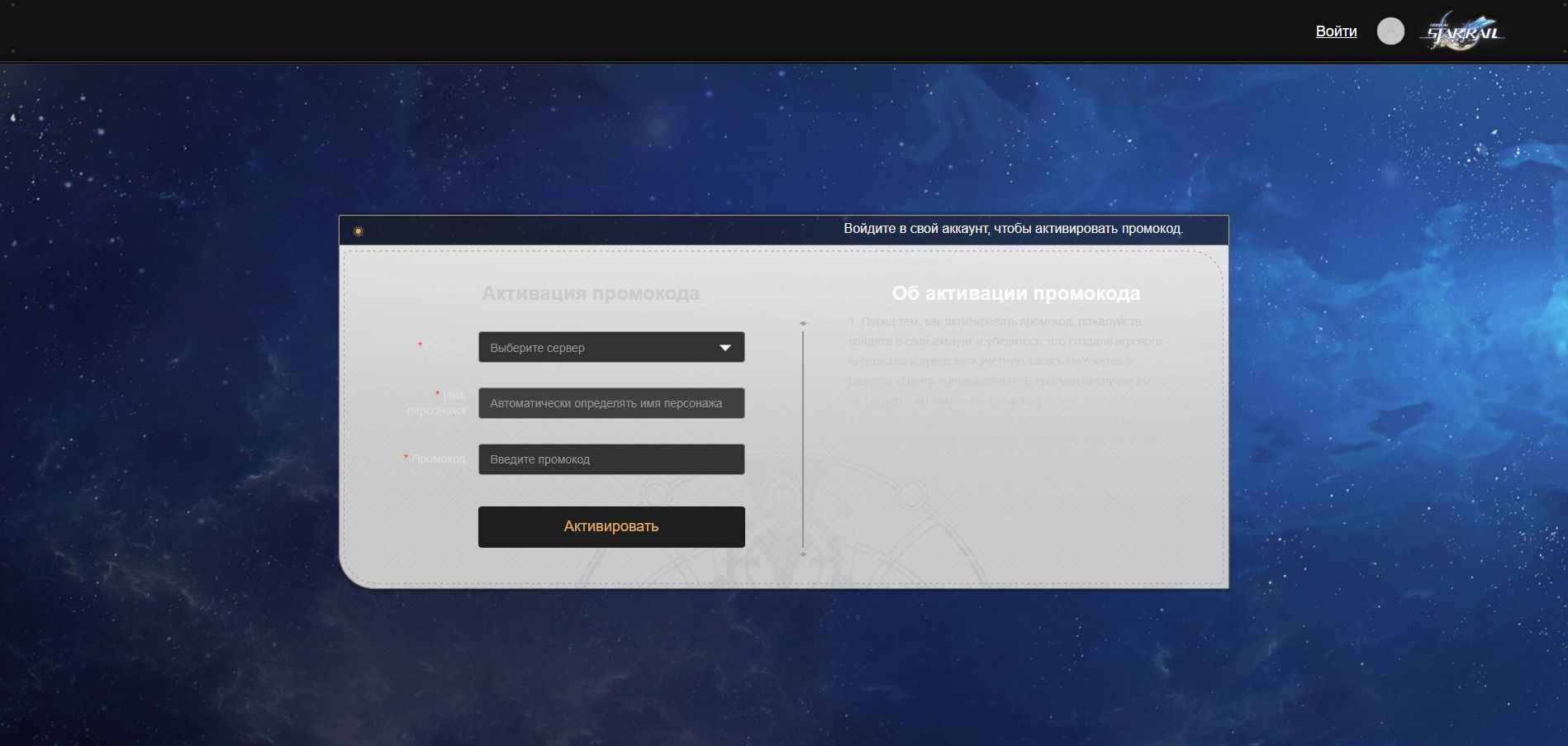Viewport: 1568px width, 746px height.
Task: Click the Имя персонажа field label
Action: coord(436,402)
